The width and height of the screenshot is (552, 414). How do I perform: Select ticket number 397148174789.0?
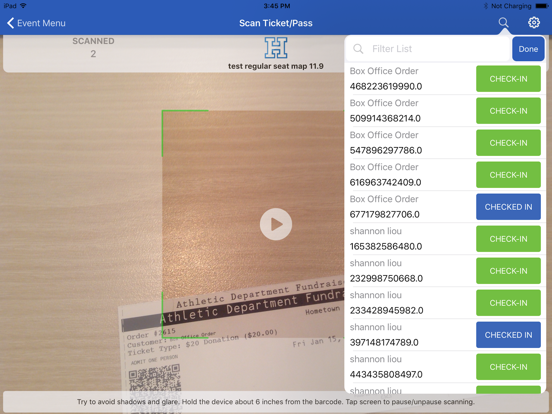click(384, 343)
